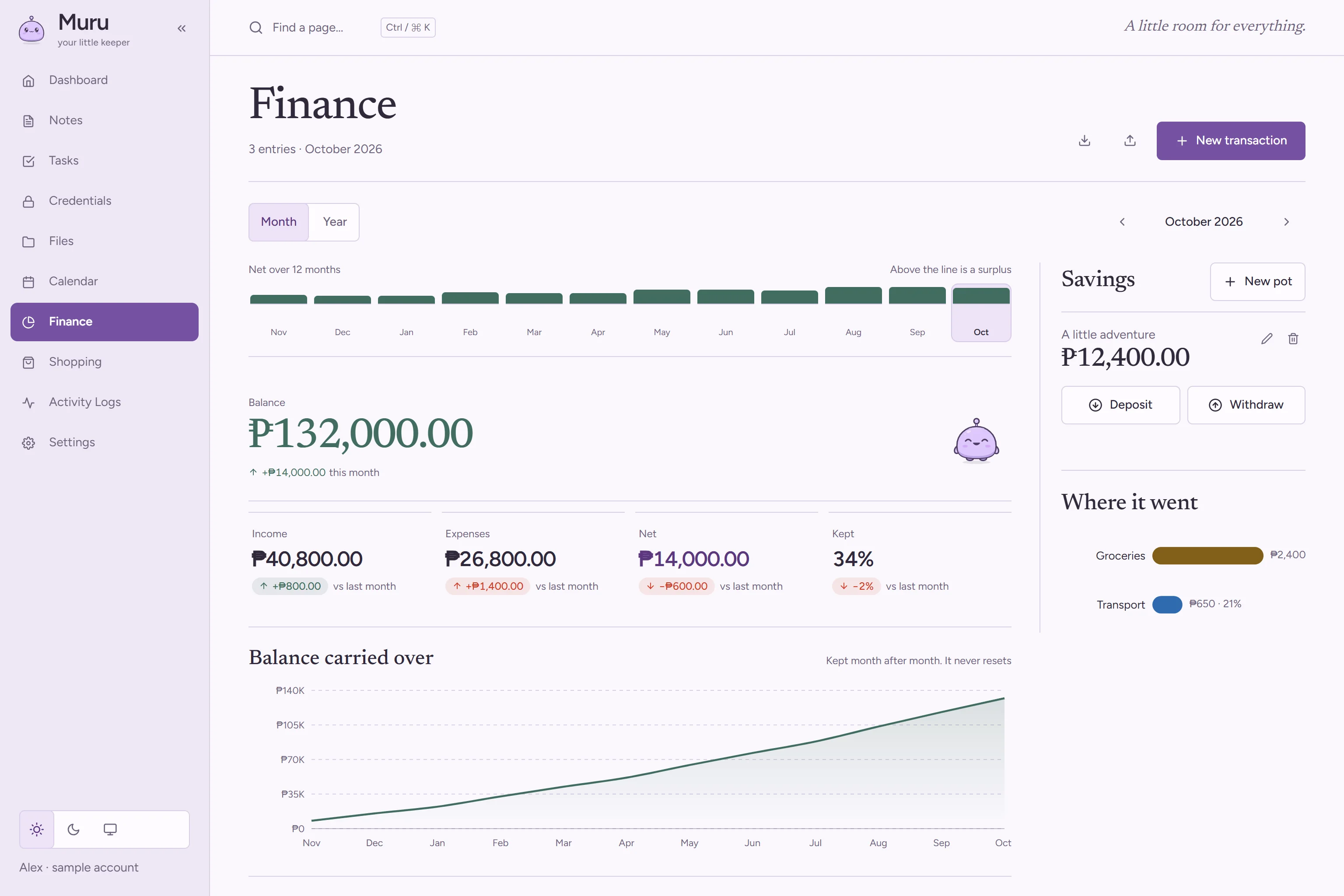Click the ₱12,400.00 savings pot amount

[1125, 358]
